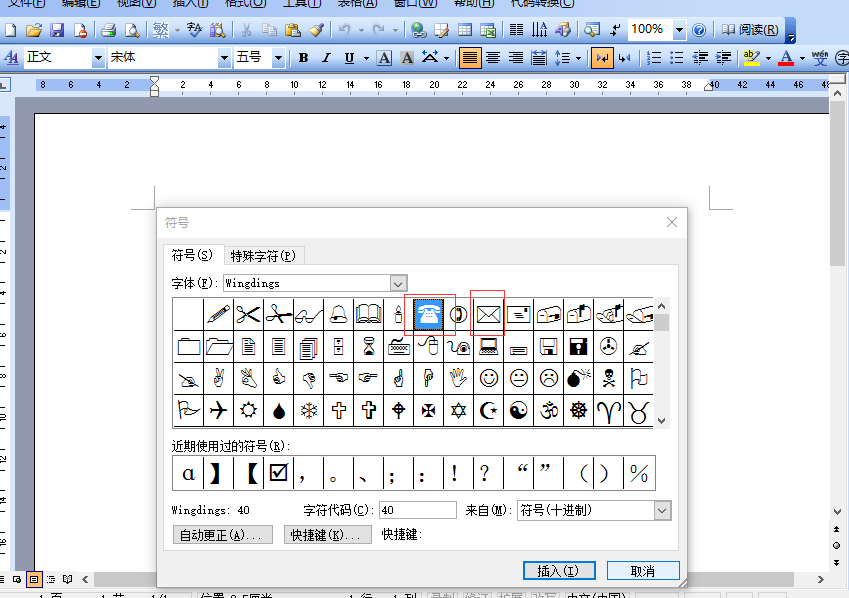Click the 字符代码 input field

coord(417,510)
